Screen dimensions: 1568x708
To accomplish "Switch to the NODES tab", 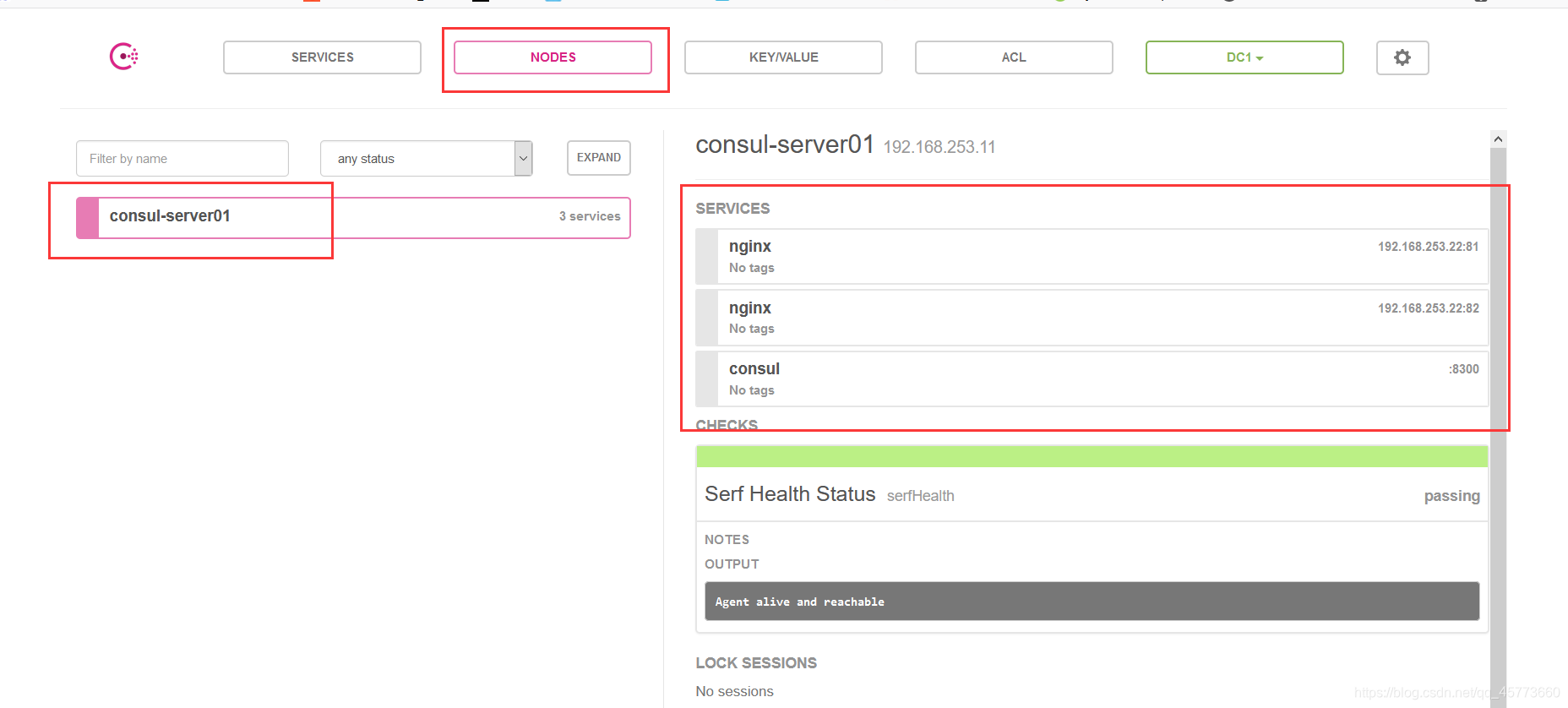I will click(553, 57).
